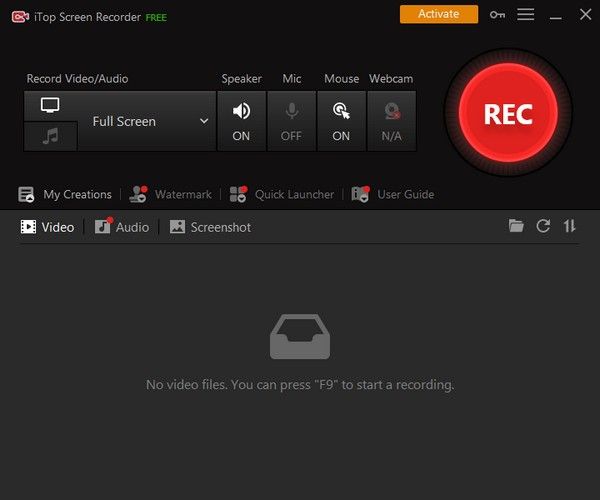Switch to audio-only recording music note icon
Image resolution: width=600 pixels, height=500 pixels.
click(x=50, y=136)
